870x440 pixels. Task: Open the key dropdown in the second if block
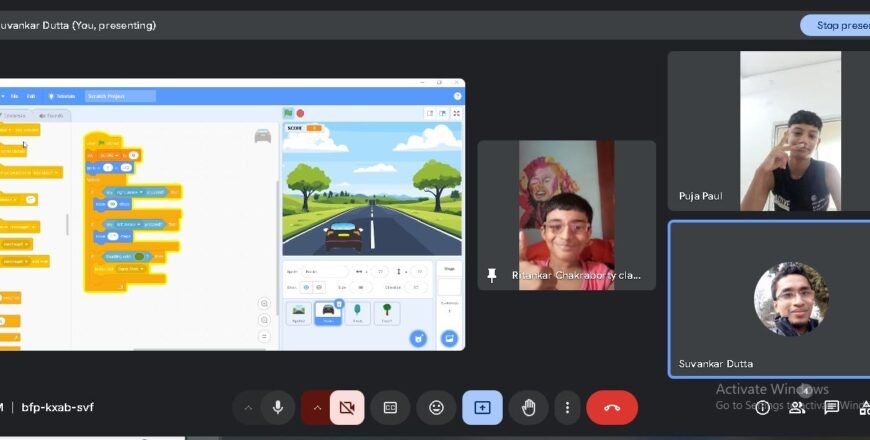(x=128, y=225)
